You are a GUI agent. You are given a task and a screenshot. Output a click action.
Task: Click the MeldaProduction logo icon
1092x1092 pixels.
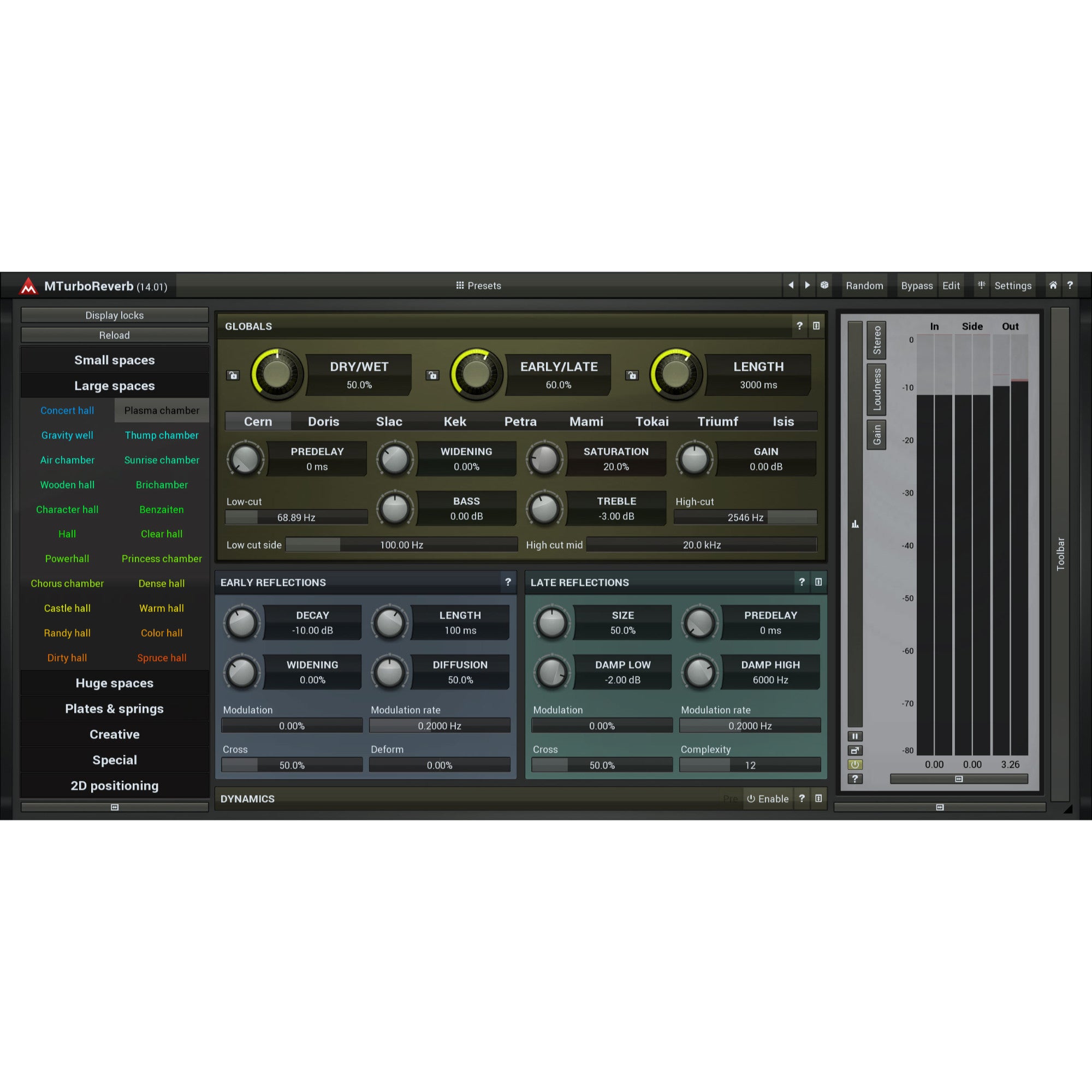coord(28,286)
